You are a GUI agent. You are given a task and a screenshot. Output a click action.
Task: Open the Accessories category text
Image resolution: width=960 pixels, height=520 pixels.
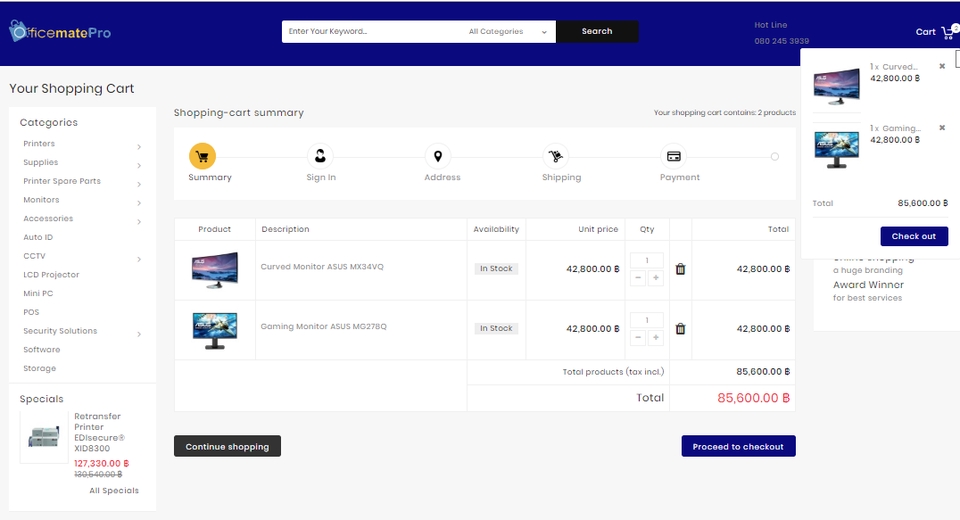click(48, 218)
